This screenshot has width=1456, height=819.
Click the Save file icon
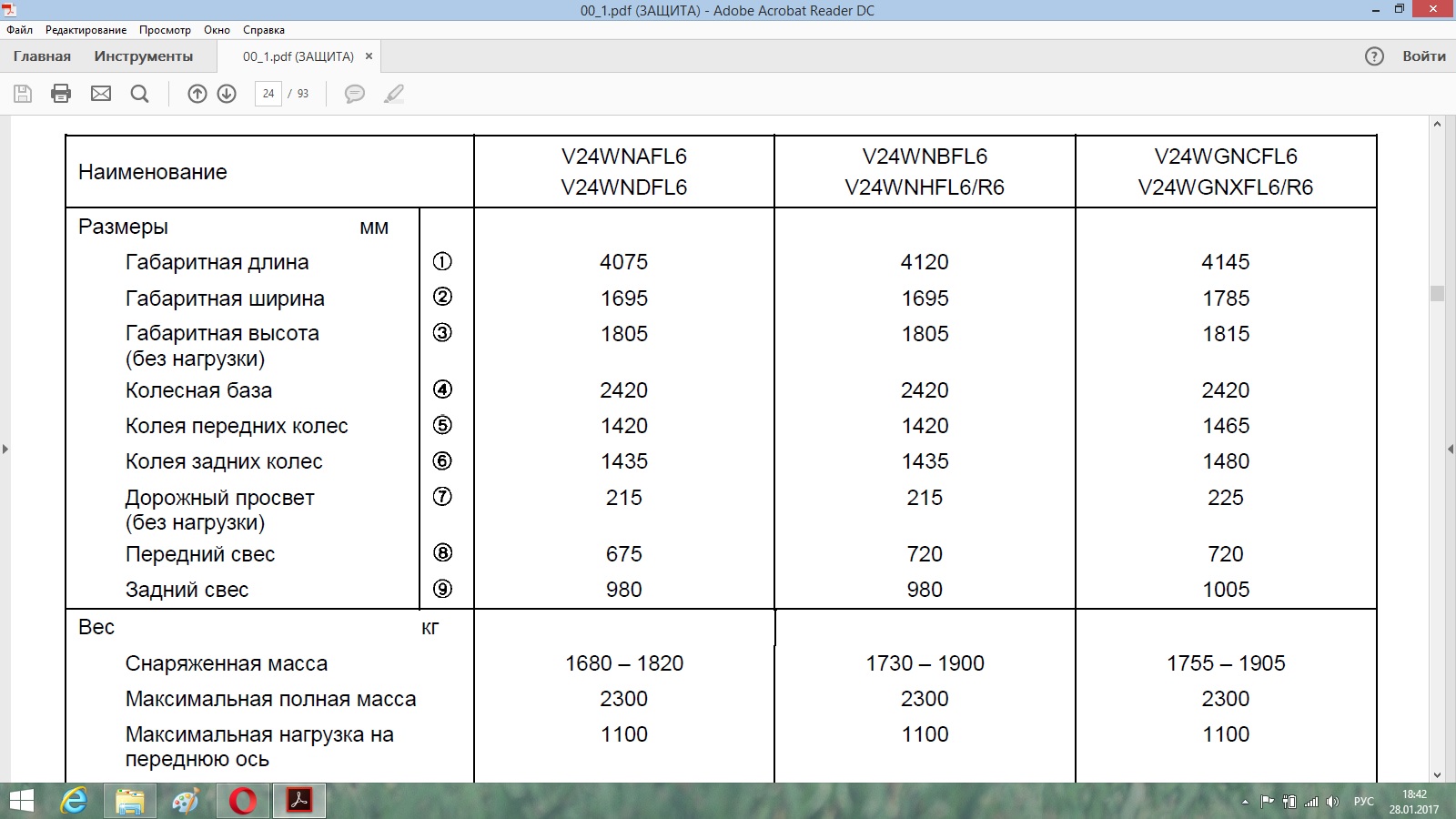click(23, 94)
